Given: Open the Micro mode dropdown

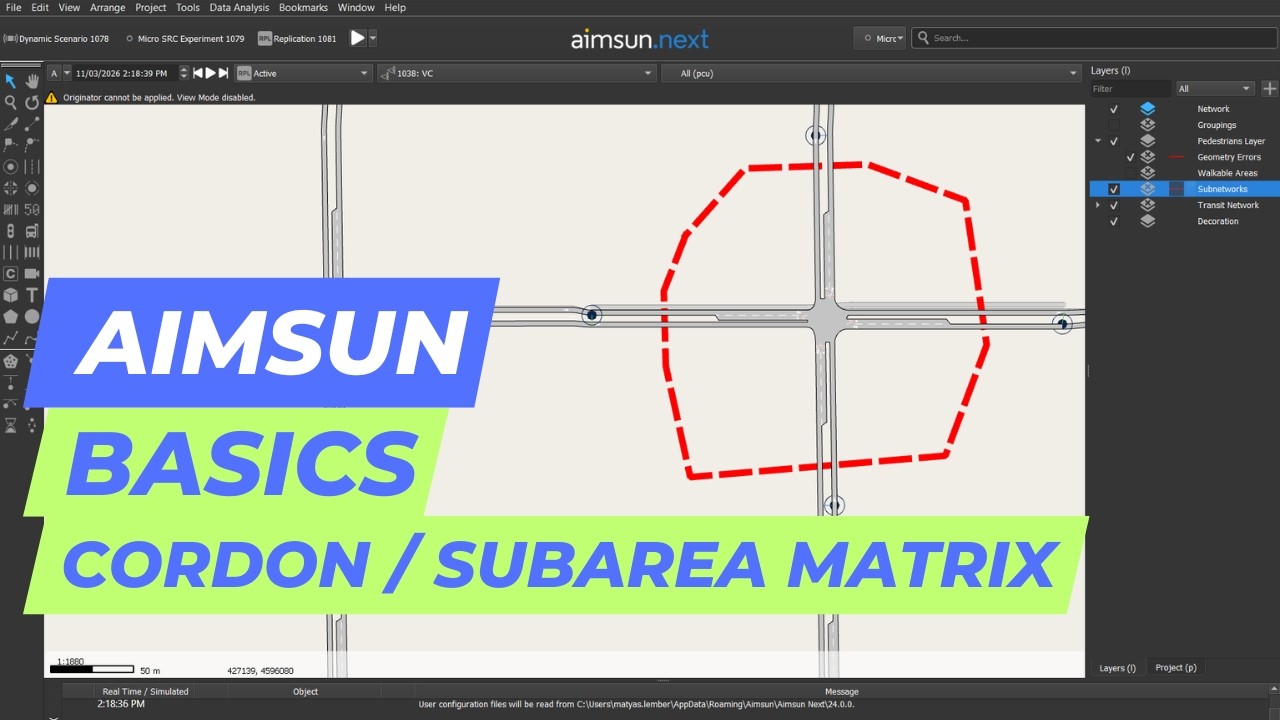Looking at the screenshot, I should coord(880,38).
